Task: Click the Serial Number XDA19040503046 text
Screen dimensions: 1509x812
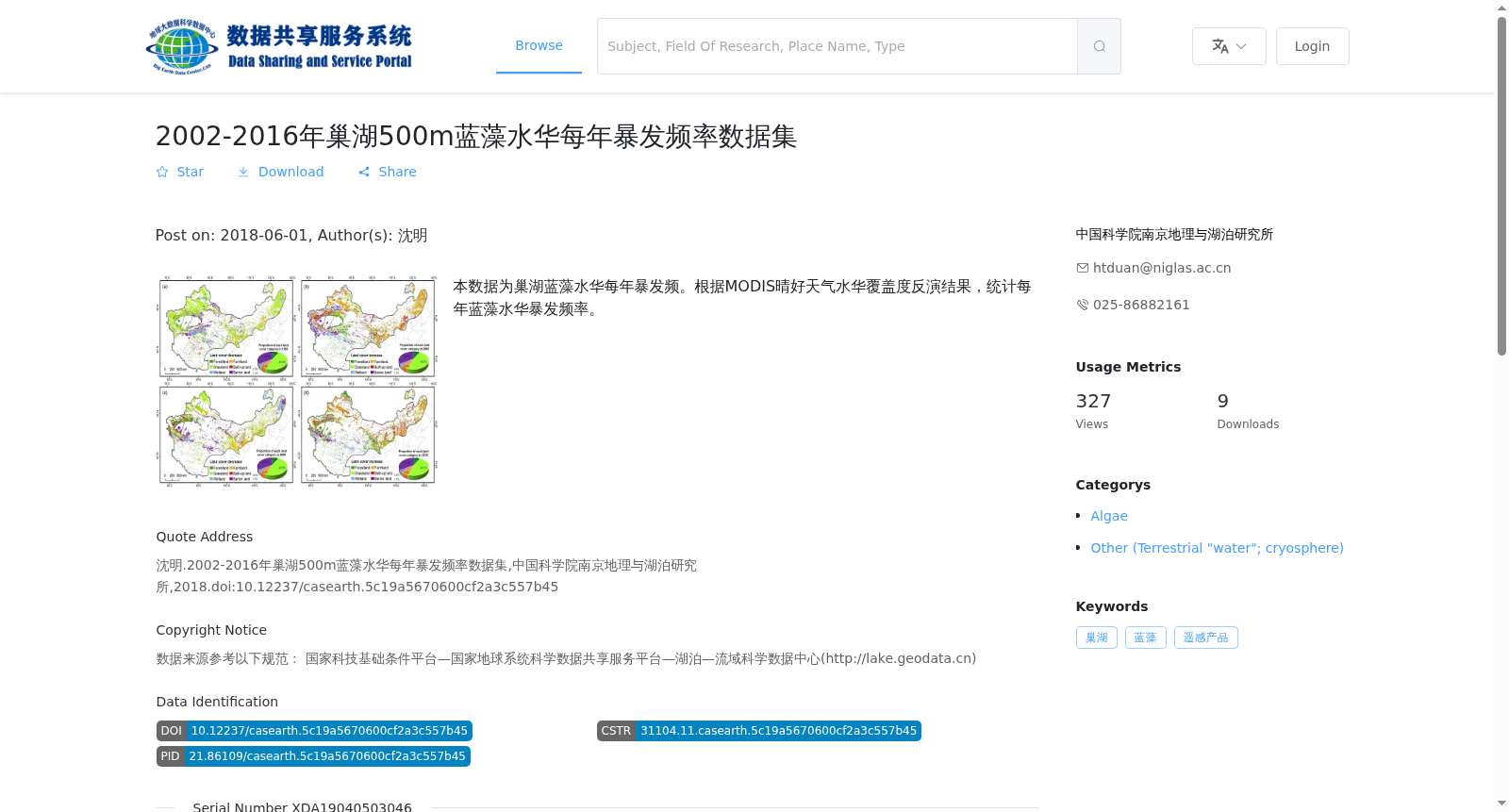Action: (302, 807)
